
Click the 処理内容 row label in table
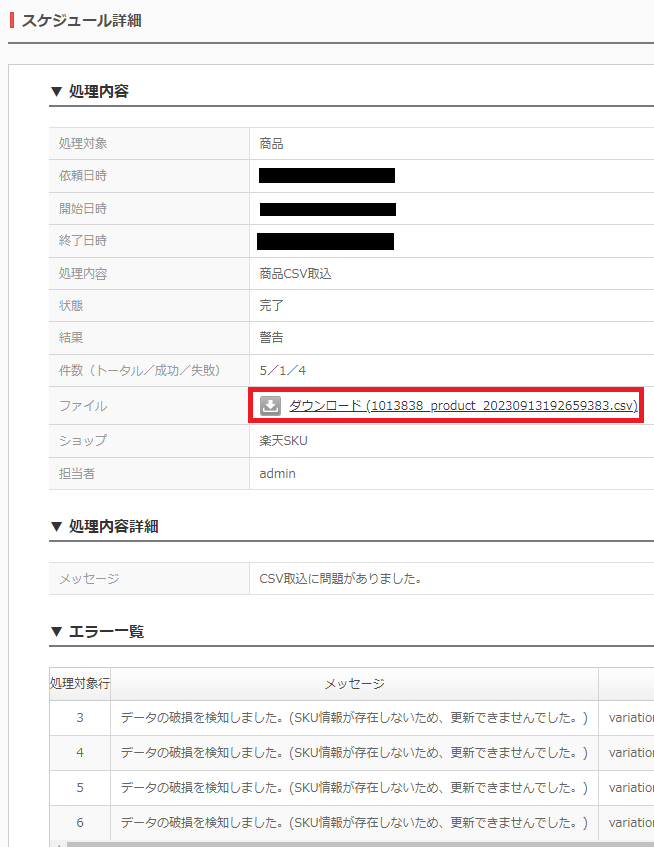(83, 274)
